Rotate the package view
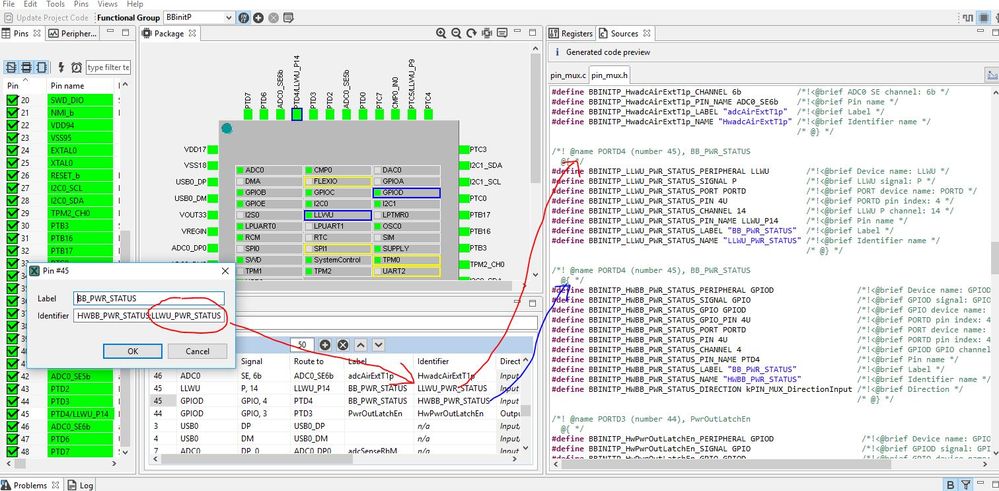 pyautogui.click(x=471, y=33)
